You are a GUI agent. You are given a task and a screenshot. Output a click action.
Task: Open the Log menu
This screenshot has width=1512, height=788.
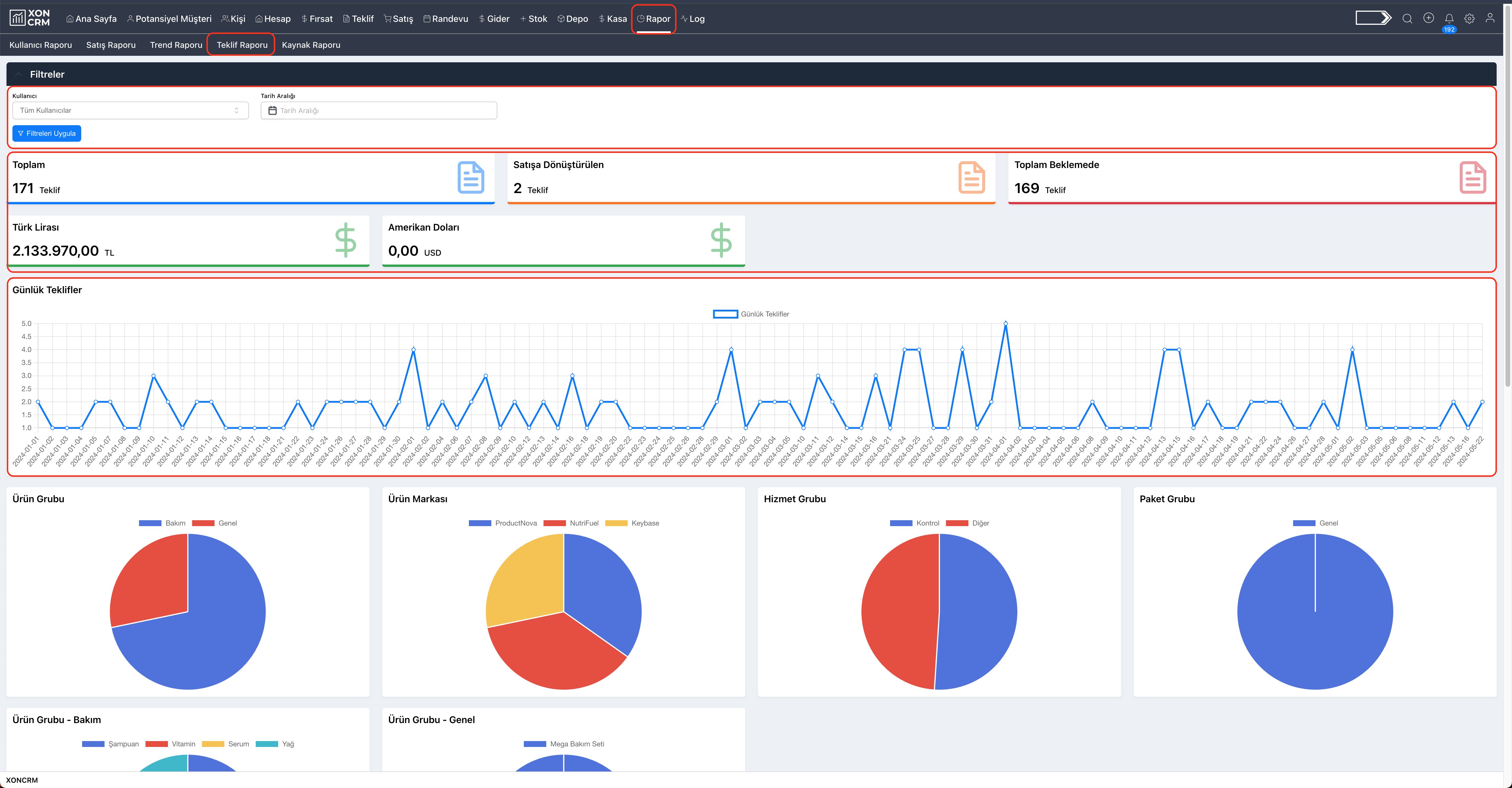point(693,19)
